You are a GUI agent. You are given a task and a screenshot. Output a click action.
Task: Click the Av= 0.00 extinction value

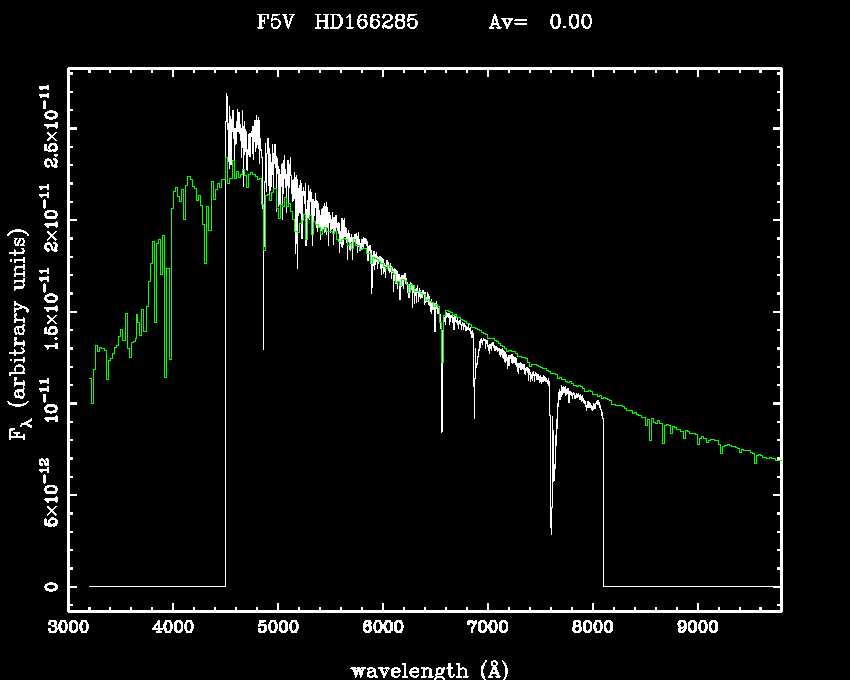[540, 22]
